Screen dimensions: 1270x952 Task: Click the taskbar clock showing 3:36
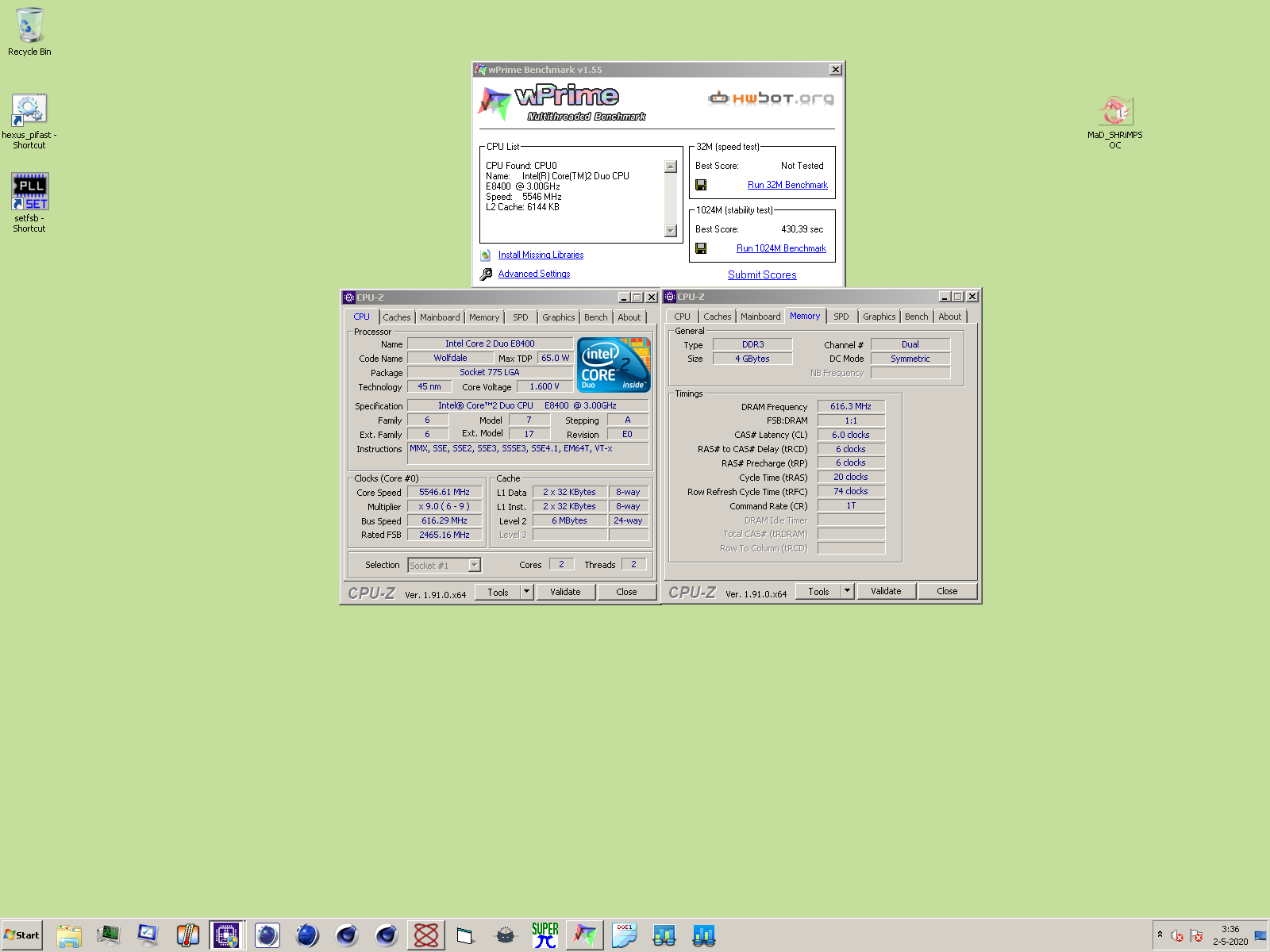coord(1230,929)
